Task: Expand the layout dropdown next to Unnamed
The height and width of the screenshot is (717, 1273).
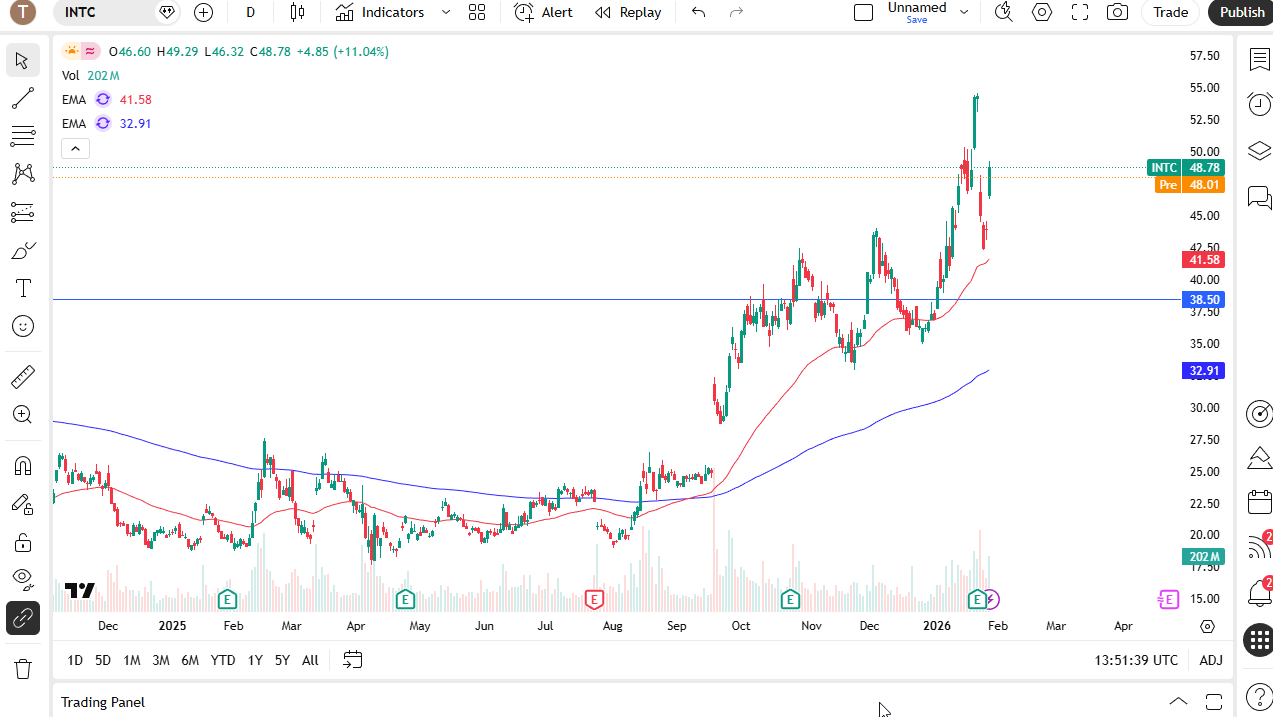Action: tap(964, 12)
